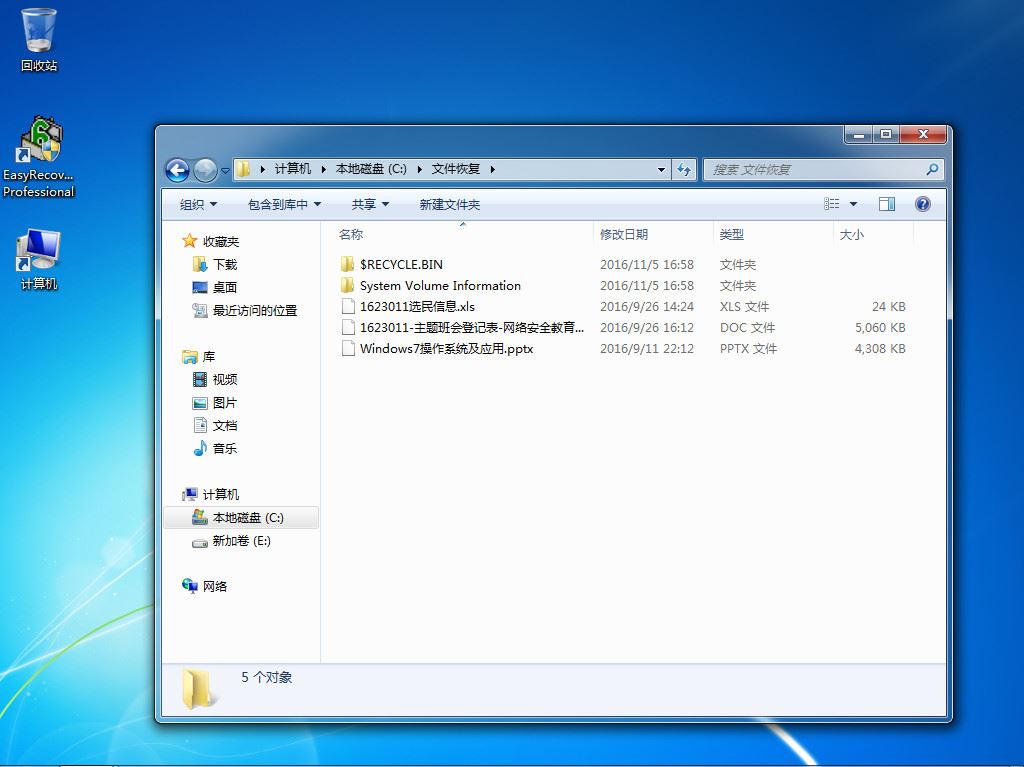The width and height of the screenshot is (1024, 767).
Task: Open the address bar history dropdown
Action: click(x=662, y=170)
